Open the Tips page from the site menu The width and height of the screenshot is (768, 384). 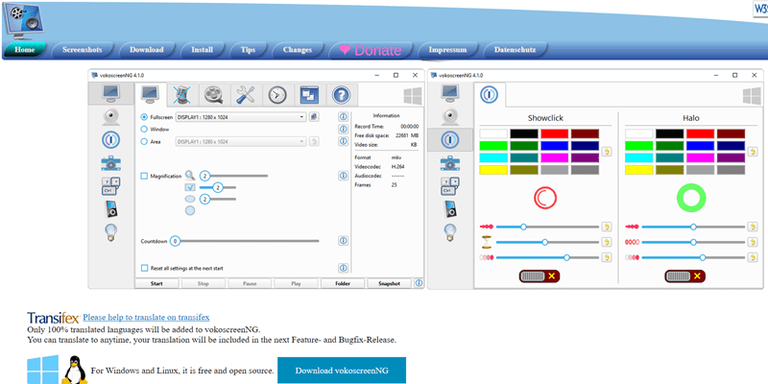pyautogui.click(x=248, y=49)
